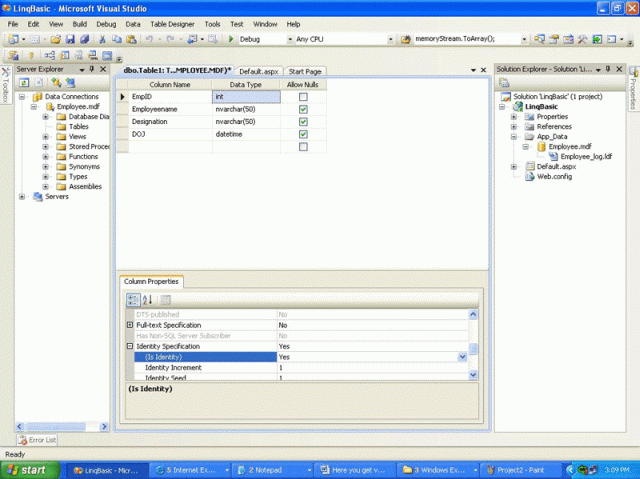Select Web.config in Solution Explorer

pos(554,176)
